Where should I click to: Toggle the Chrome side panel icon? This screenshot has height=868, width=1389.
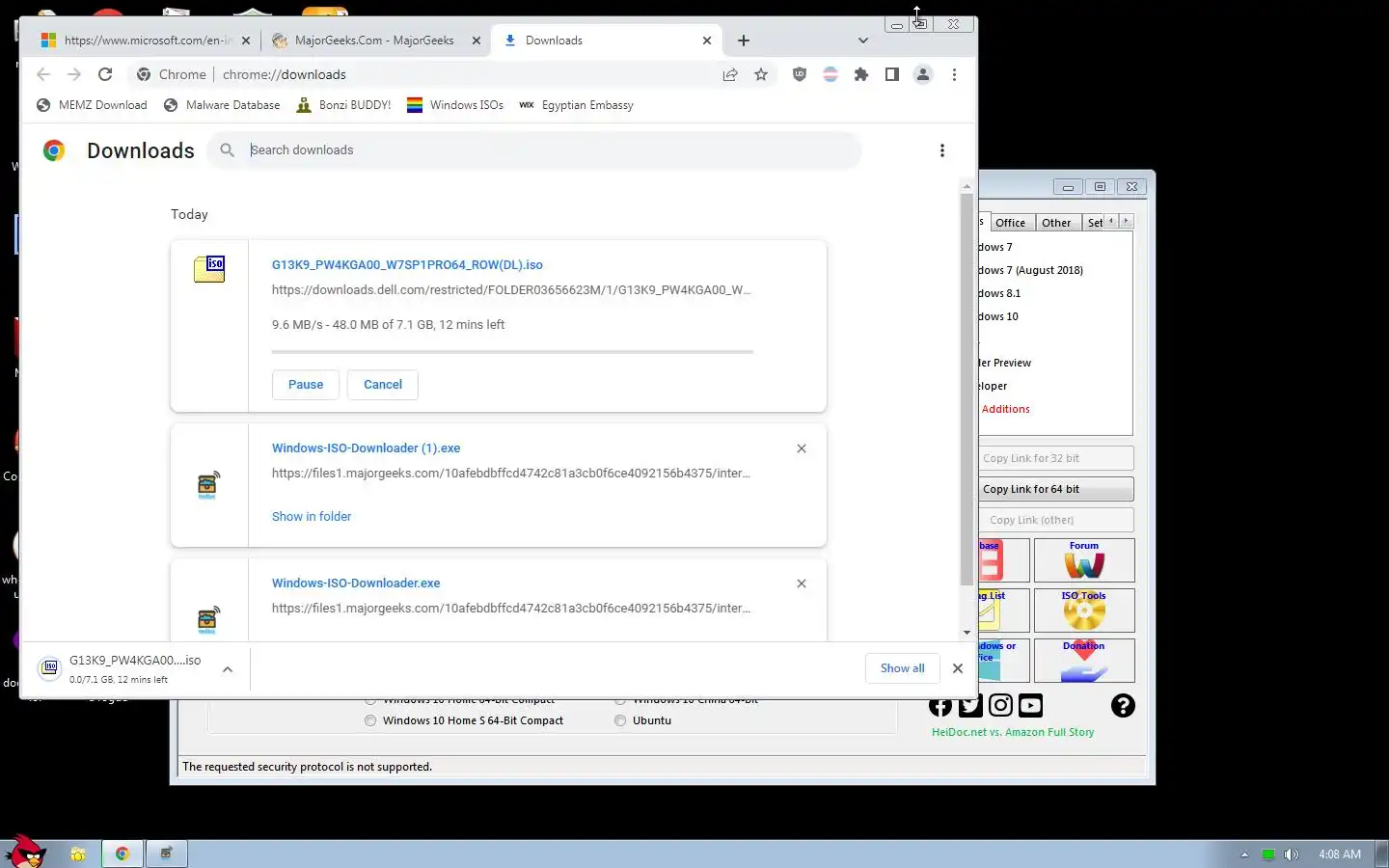pyautogui.click(x=892, y=74)
